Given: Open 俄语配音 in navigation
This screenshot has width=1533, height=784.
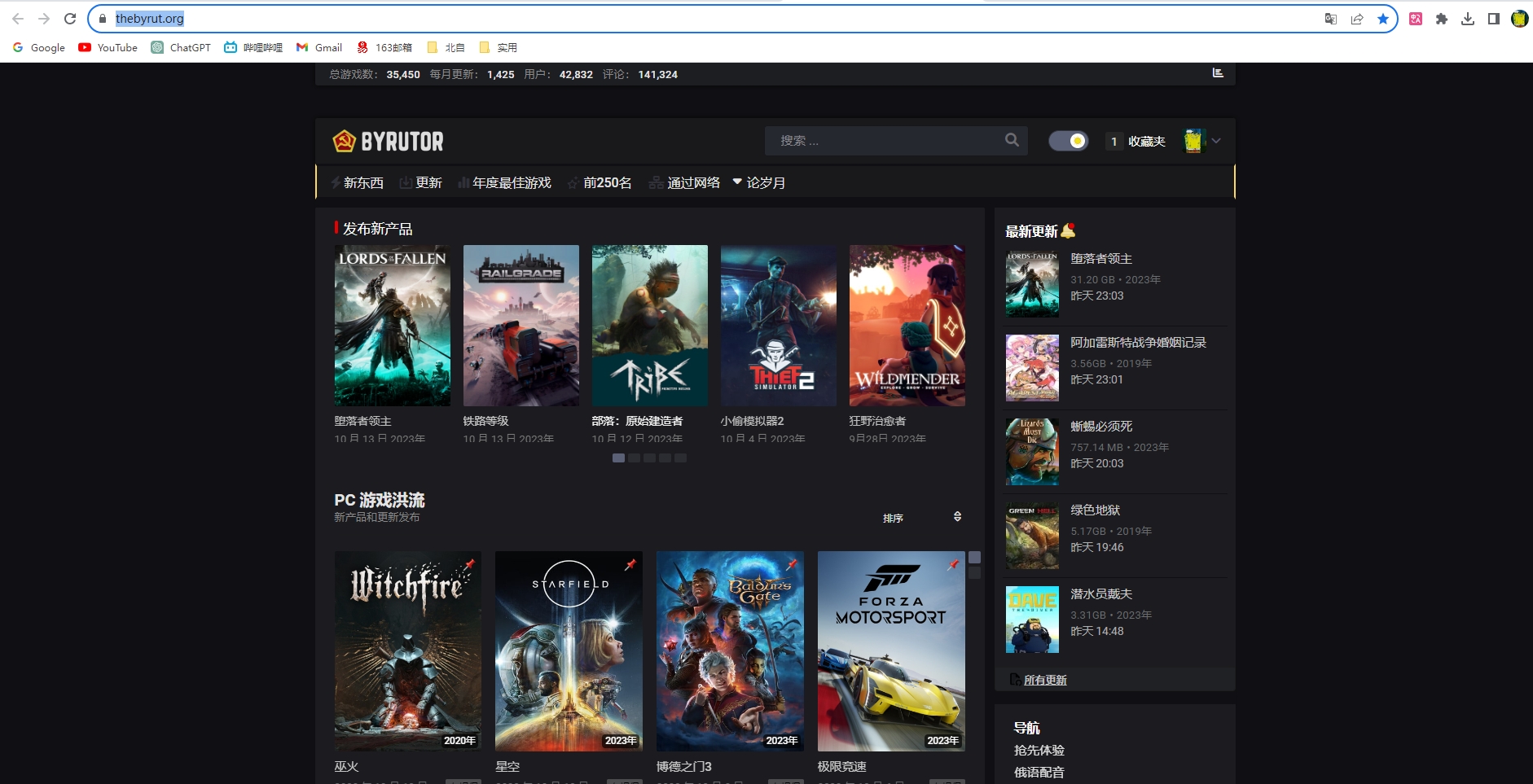Looking at the screenshot, I should (1039, 772).
